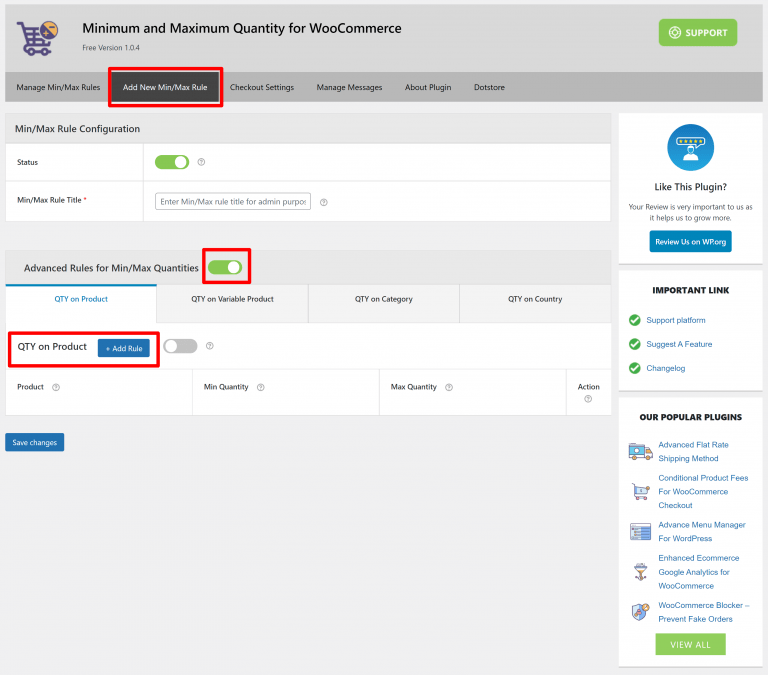Open the QTY on Category tab
768x675 pixels.
(384, 304)
